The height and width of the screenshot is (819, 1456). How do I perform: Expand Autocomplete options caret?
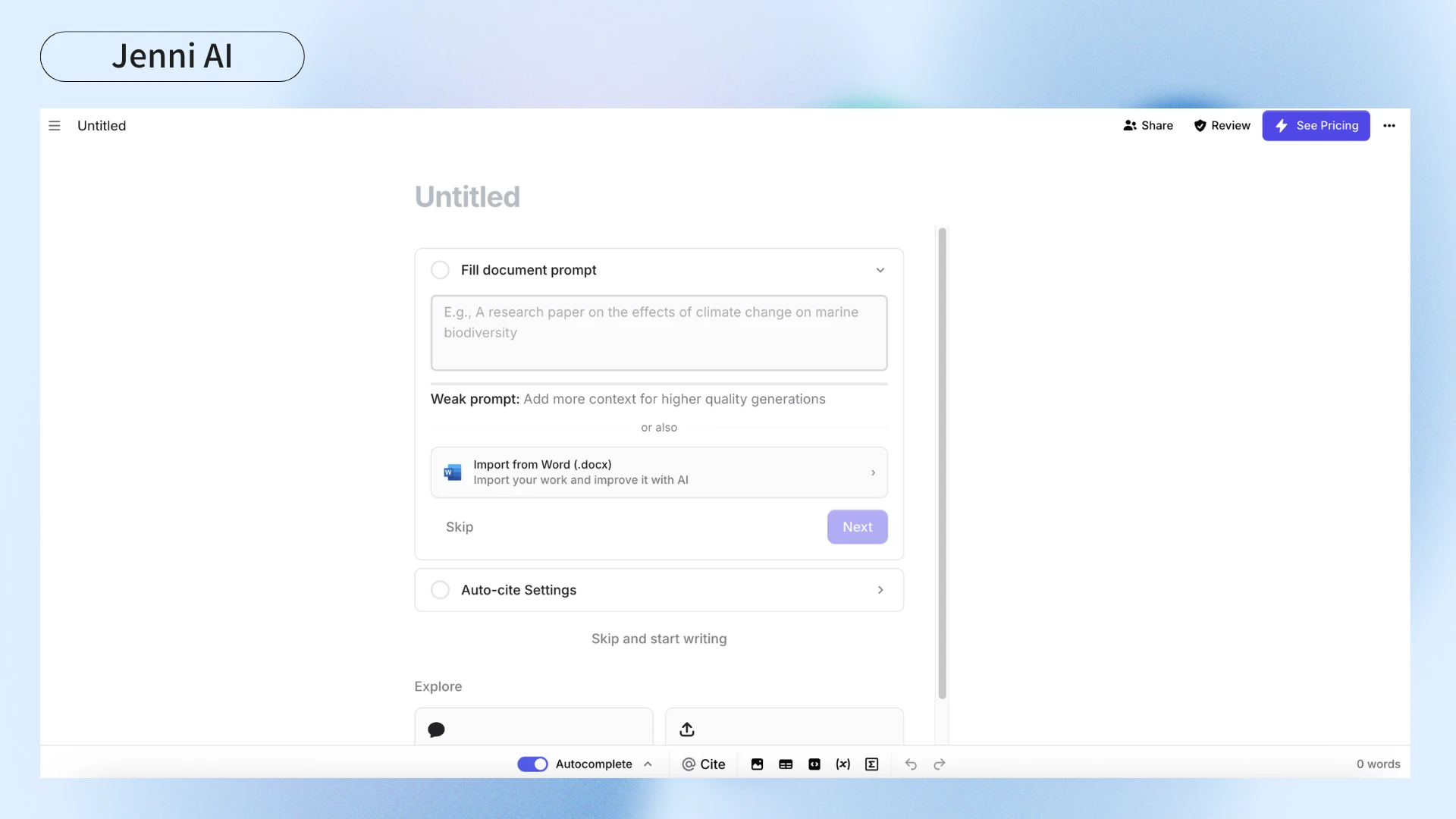coord(648,764)
